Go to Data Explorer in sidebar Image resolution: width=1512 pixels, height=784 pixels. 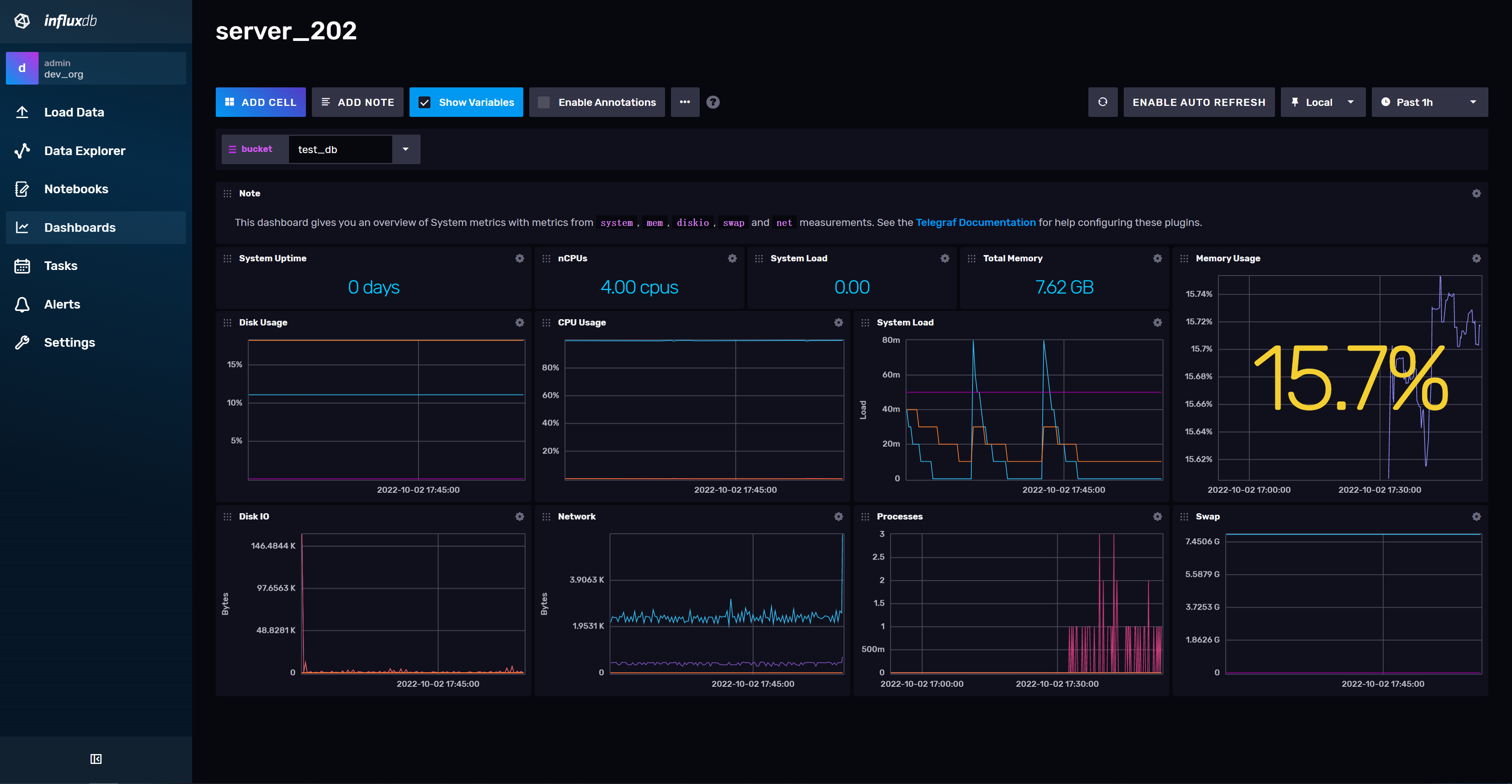coord(85,151)
